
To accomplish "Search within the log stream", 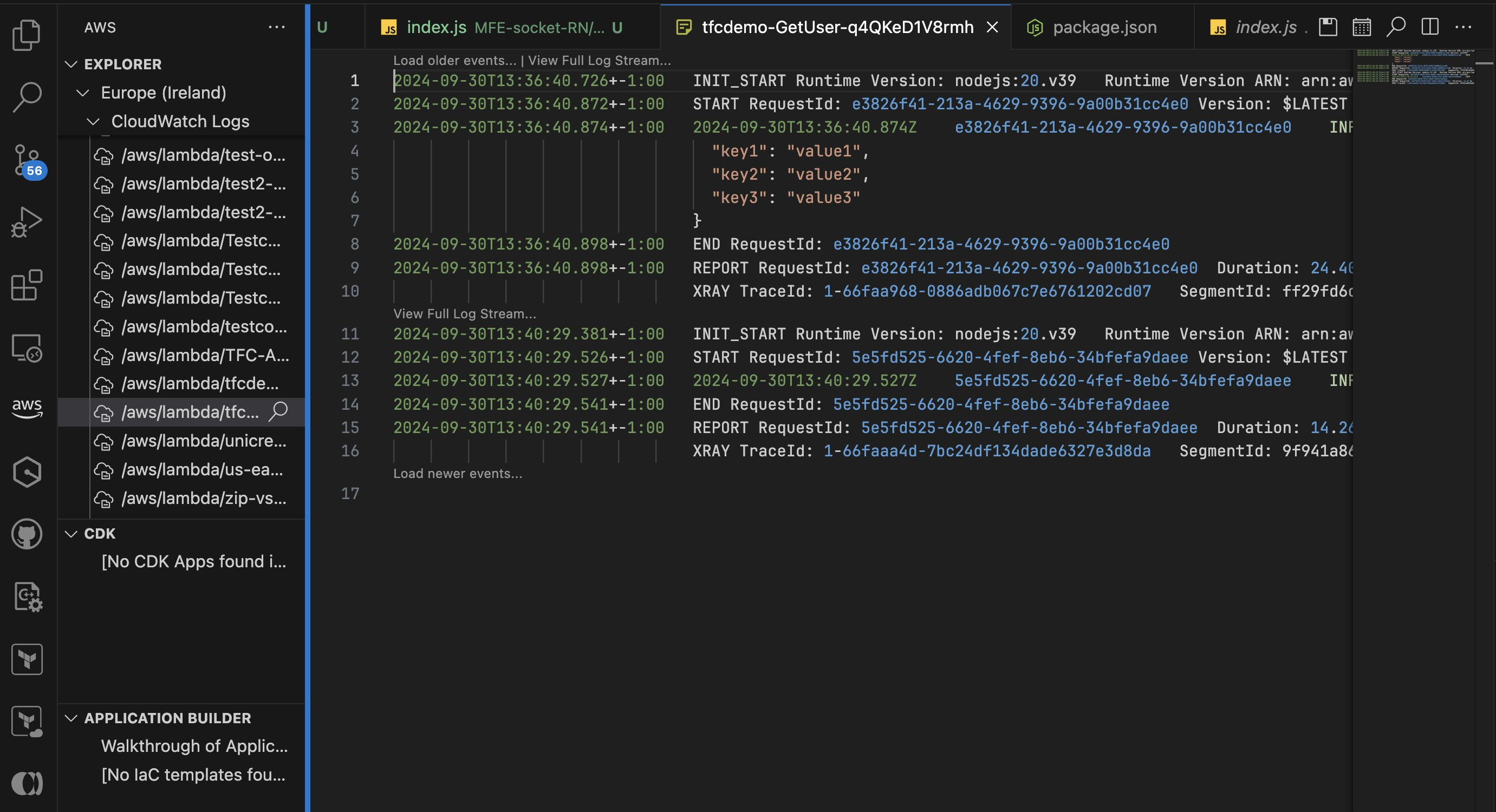I will (1396, 26).
